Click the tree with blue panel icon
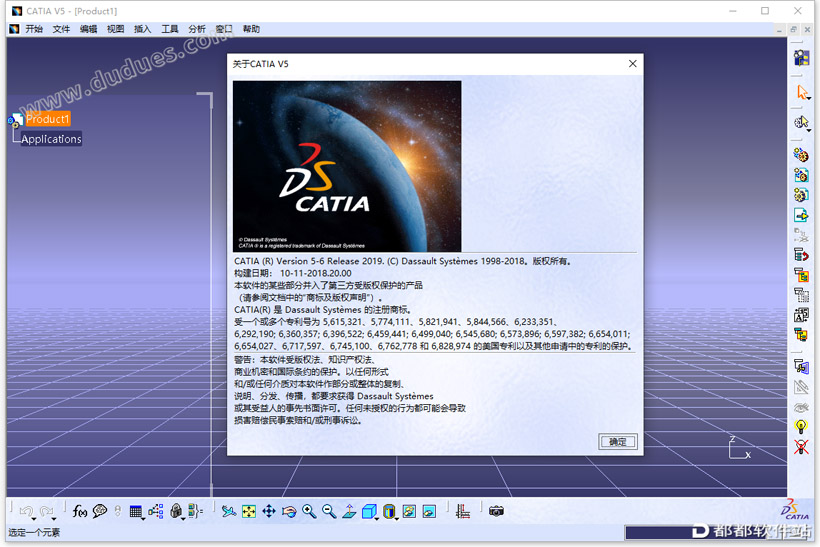The image size is (820, 547). (801, 367)
